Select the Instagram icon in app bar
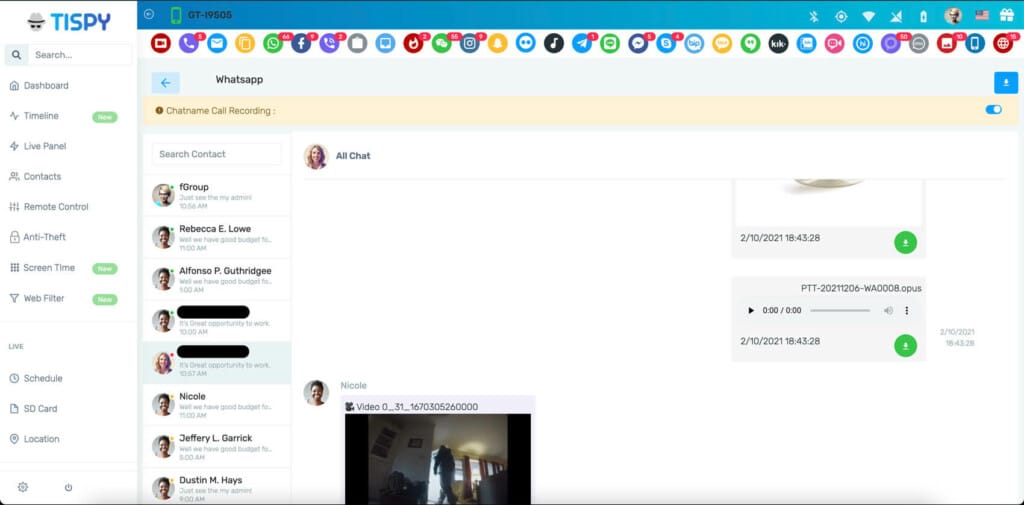 click(x=469, y=44)
